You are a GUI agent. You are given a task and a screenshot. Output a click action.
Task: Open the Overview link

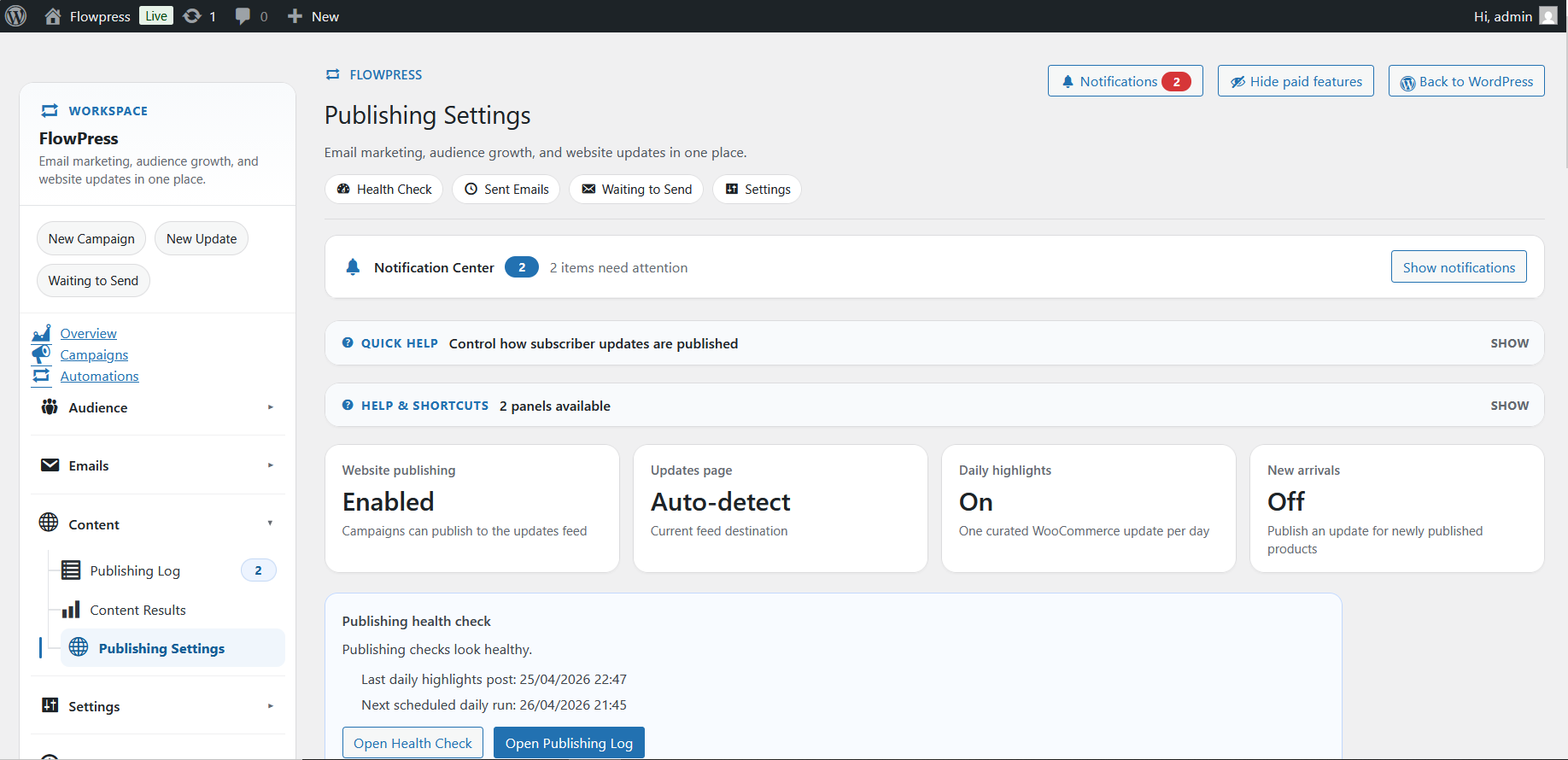[x=88, y=333]
